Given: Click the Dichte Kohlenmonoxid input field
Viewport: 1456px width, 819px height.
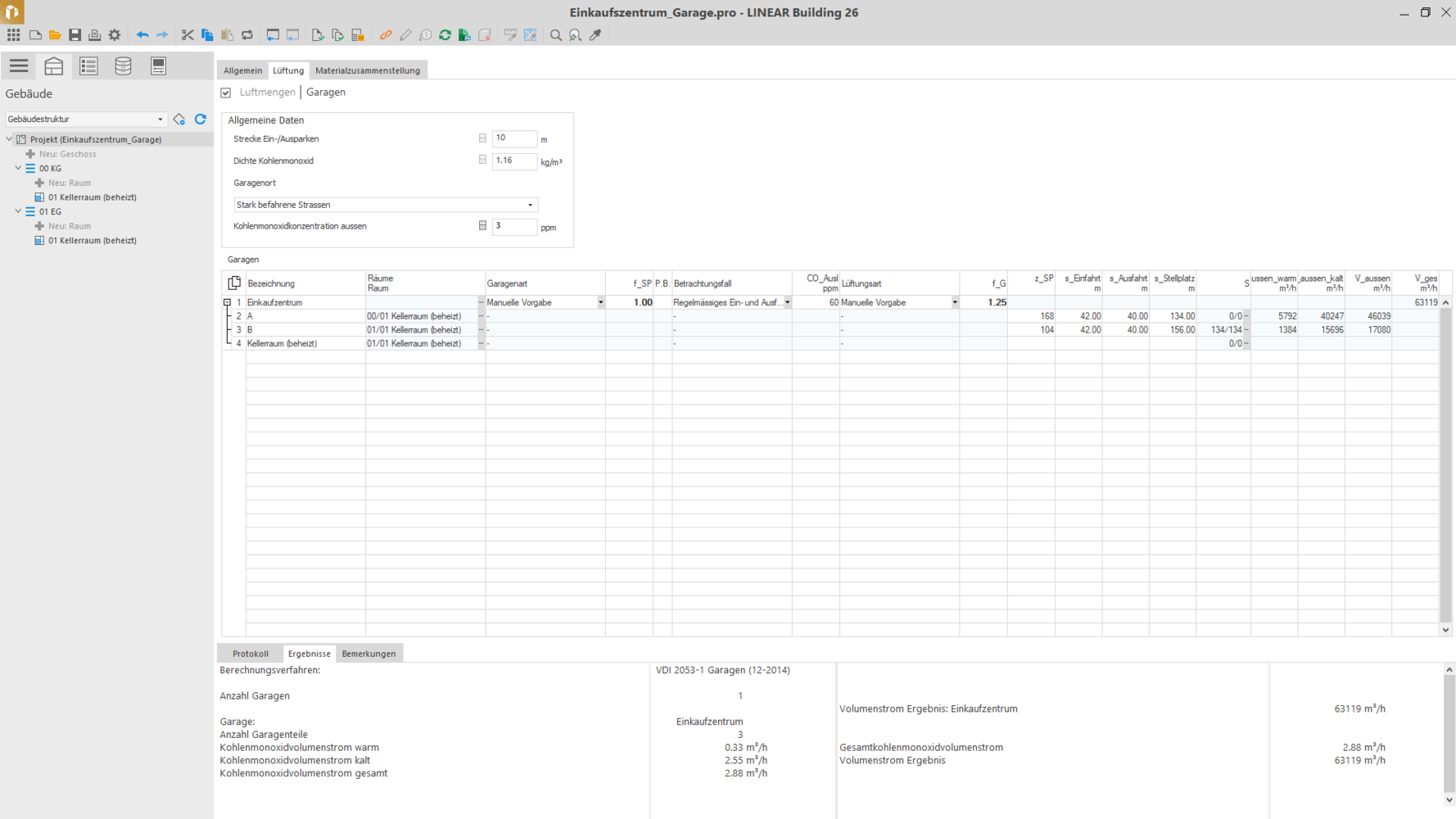Looking at the screenshot, I should tap(513, 161).
